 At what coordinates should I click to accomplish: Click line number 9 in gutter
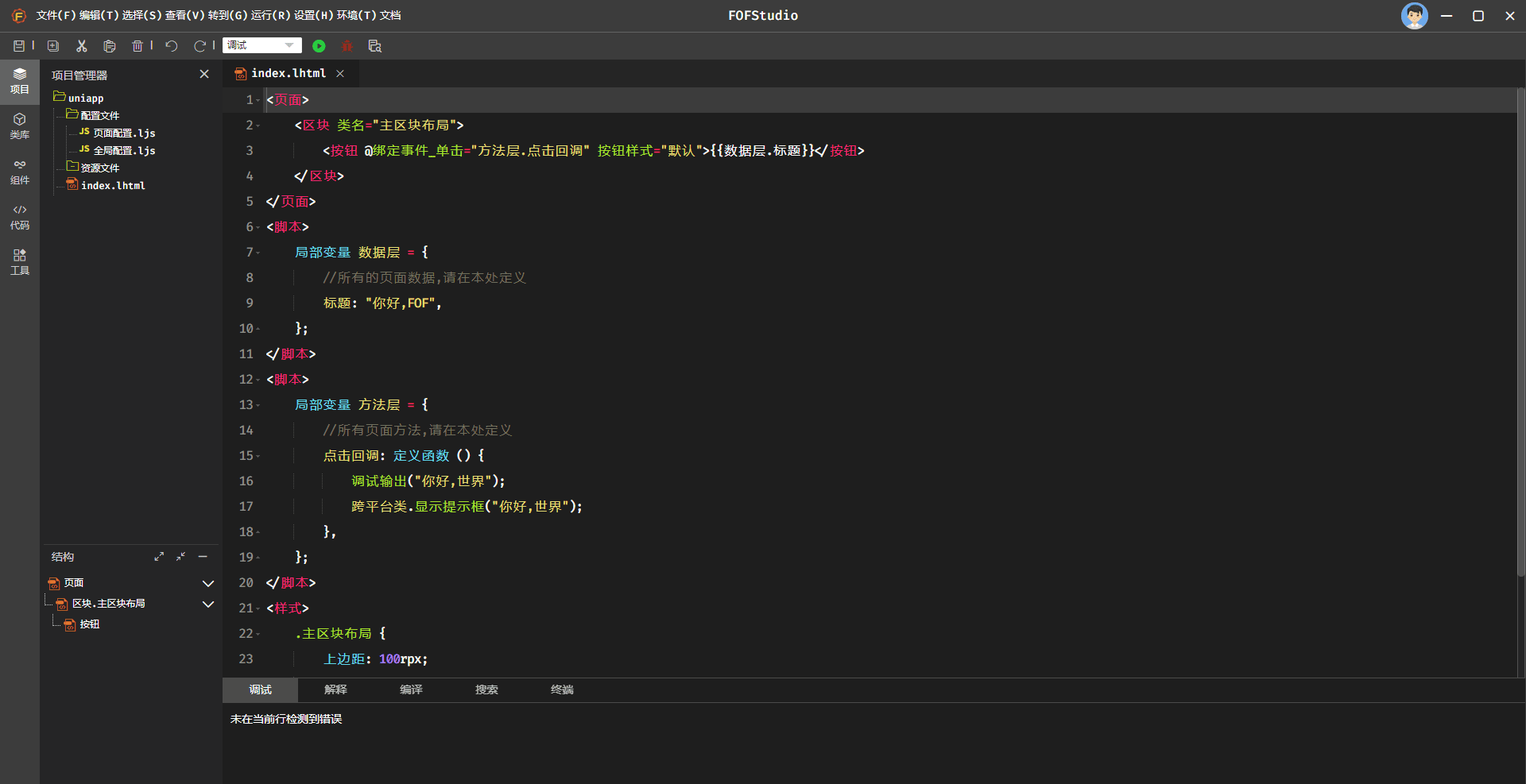[250, 303]
